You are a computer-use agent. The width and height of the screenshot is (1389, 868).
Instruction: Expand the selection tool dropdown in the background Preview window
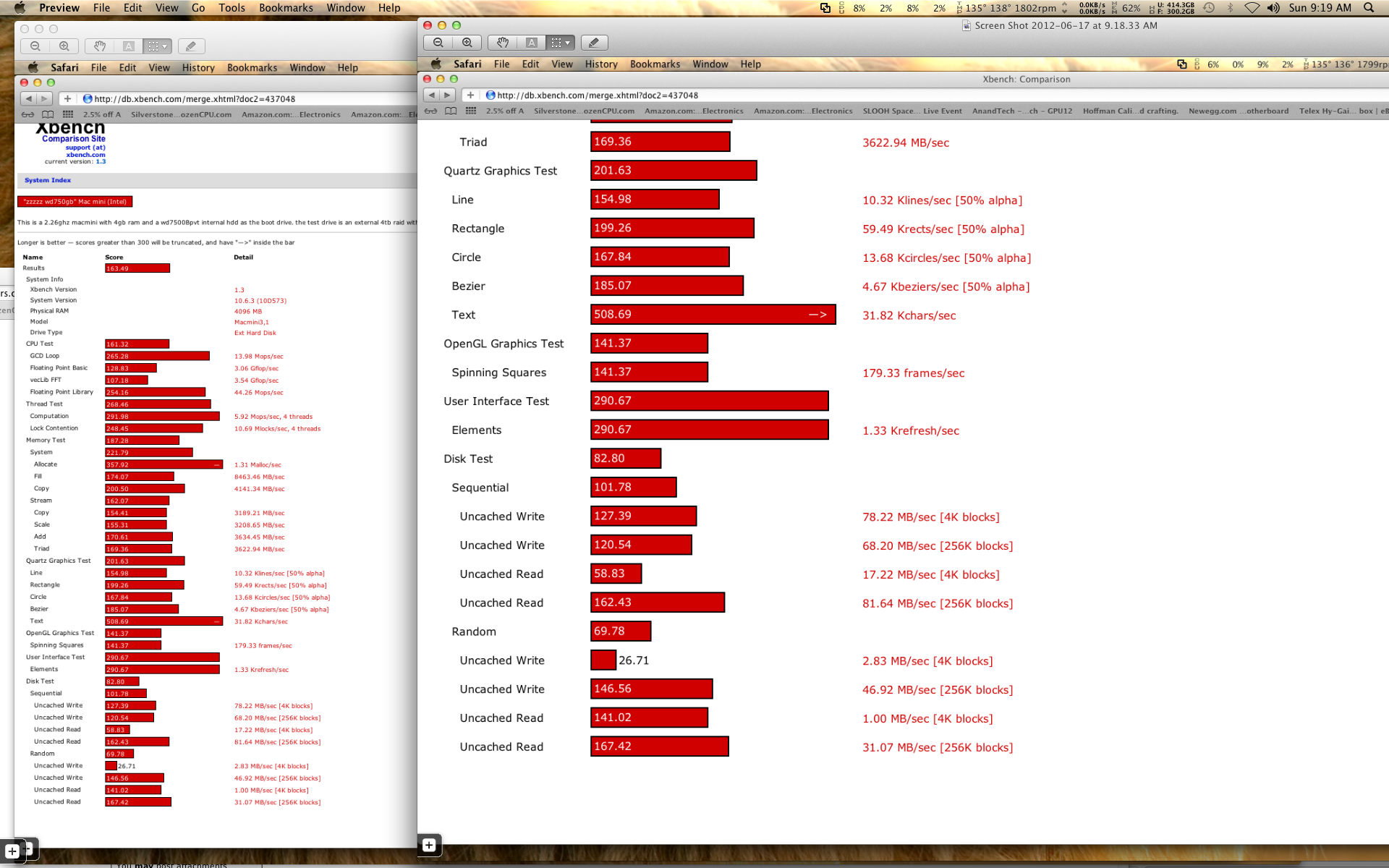pyautogui.click(x=165, y=46)
